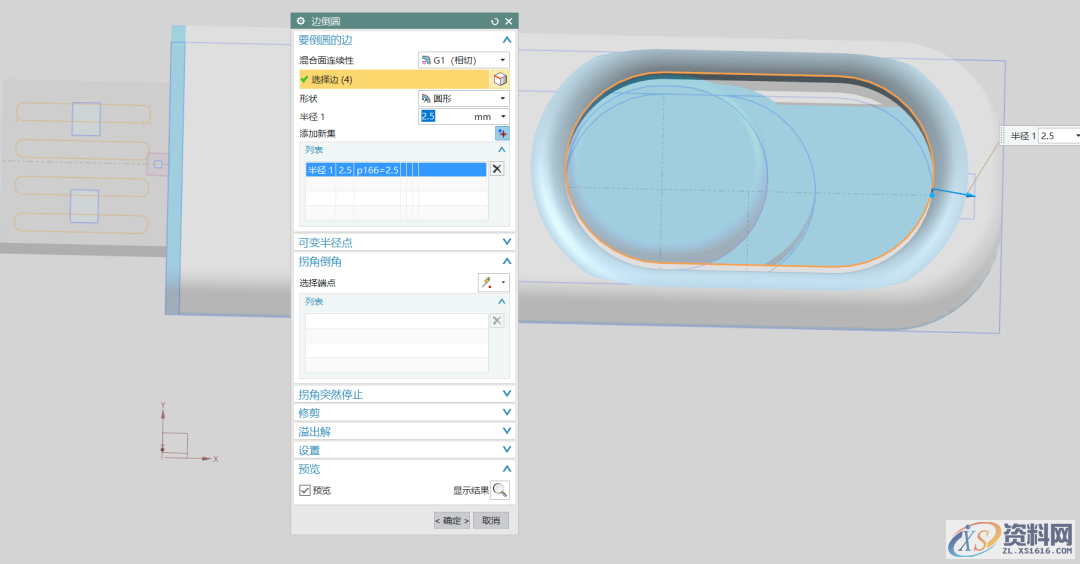
Task: Open the 圆形 shape dropdown
Action: pos(463,98)
